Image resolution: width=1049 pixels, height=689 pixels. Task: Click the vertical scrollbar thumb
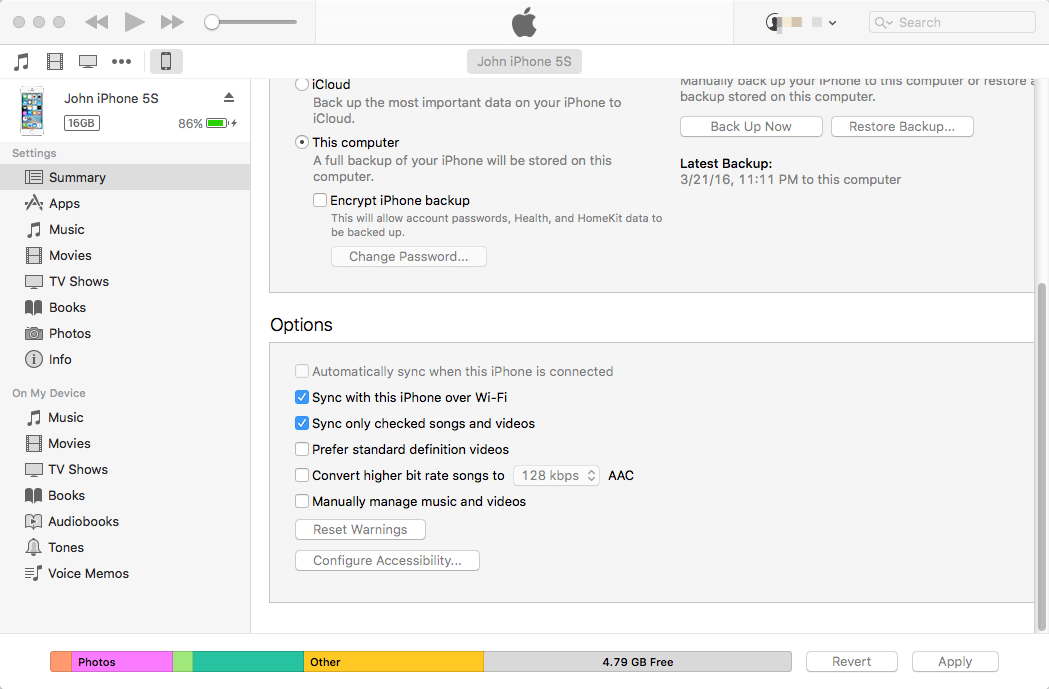coord(1041,457)
